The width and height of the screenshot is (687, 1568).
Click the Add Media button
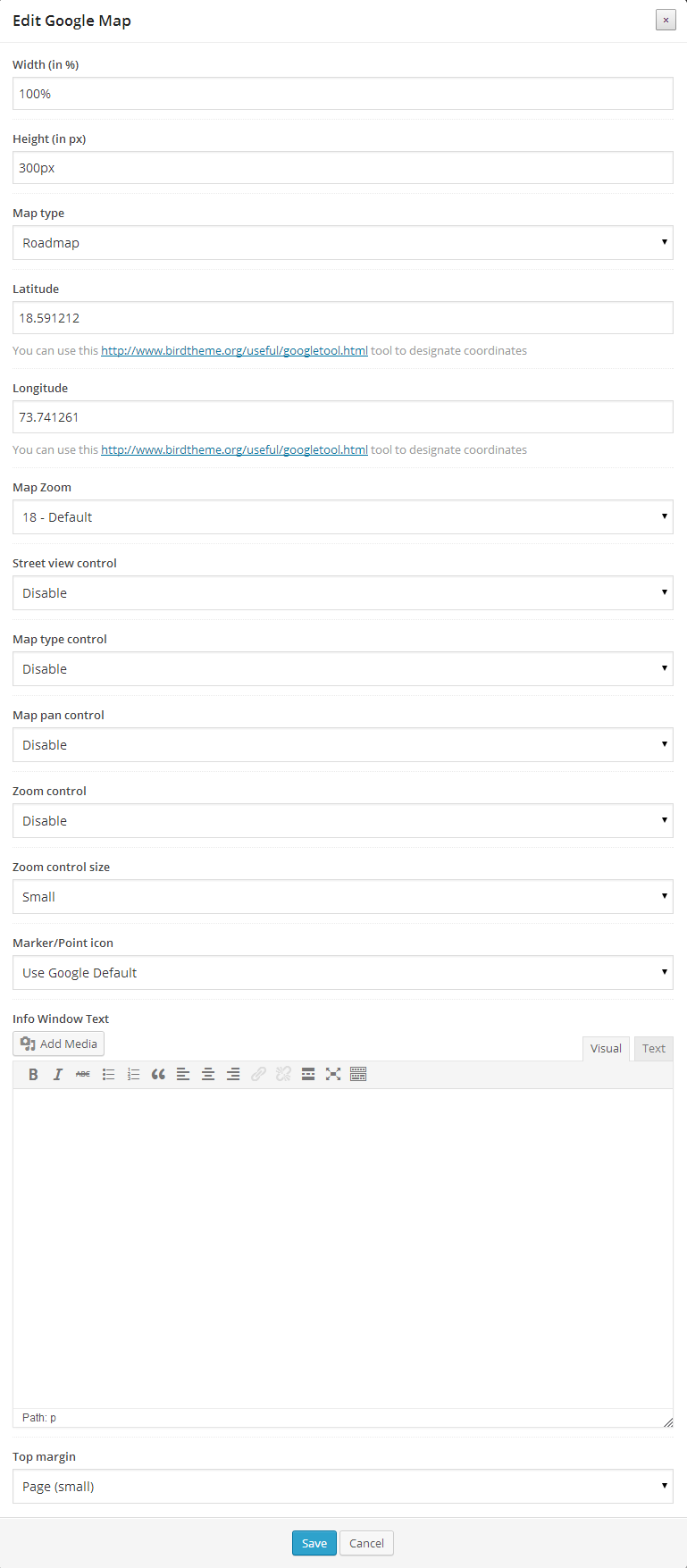(x=59, y=1044)
